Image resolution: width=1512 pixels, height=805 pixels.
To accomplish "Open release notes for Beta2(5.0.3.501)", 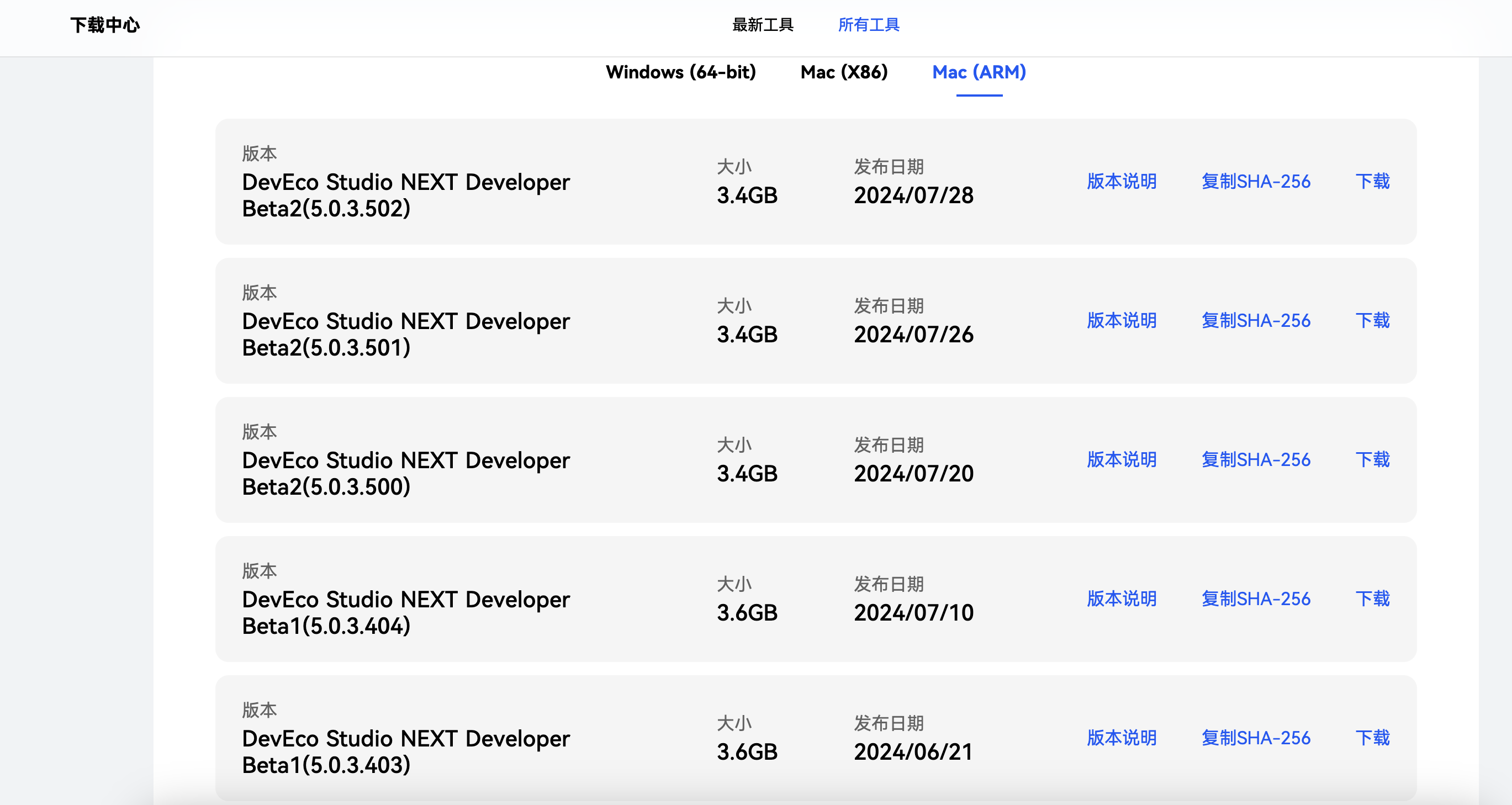I will tap(1121, 320).
